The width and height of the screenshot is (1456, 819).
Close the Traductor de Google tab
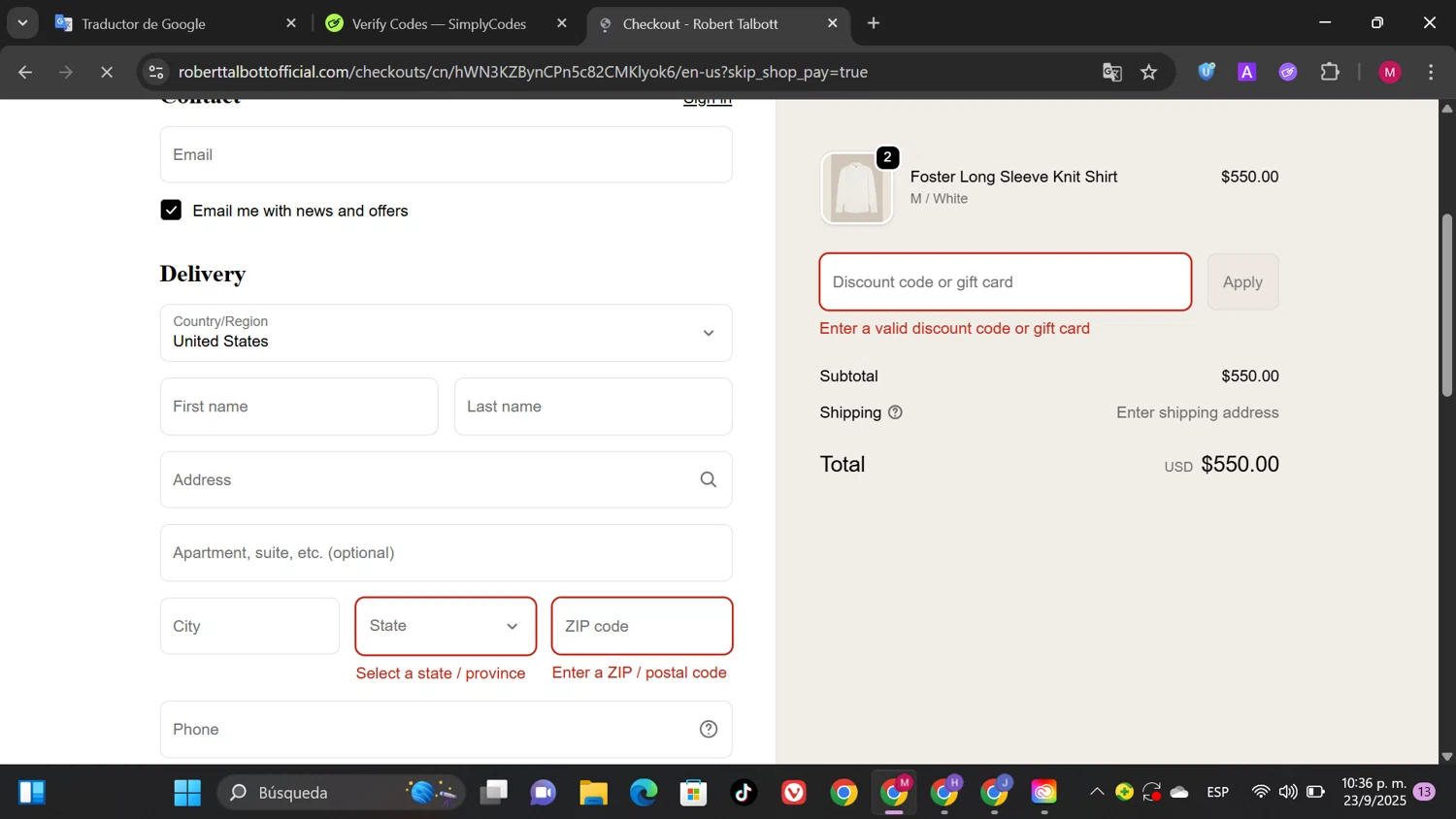[x=291, y=23]
